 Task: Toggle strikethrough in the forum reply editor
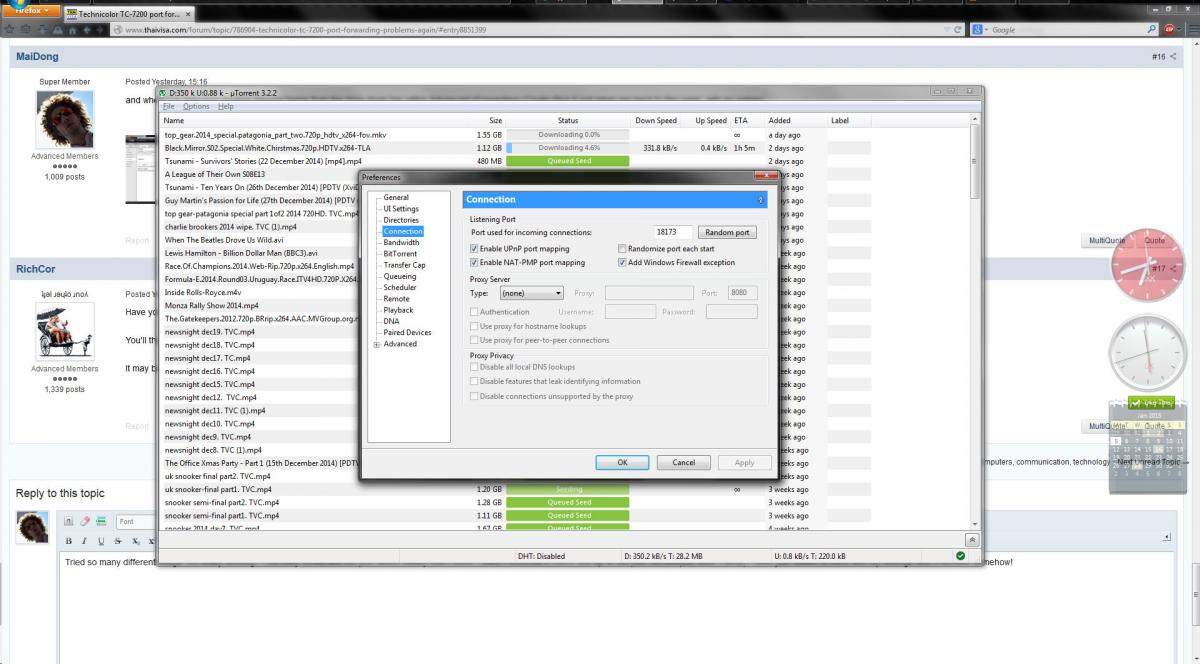tap(118, 541)
